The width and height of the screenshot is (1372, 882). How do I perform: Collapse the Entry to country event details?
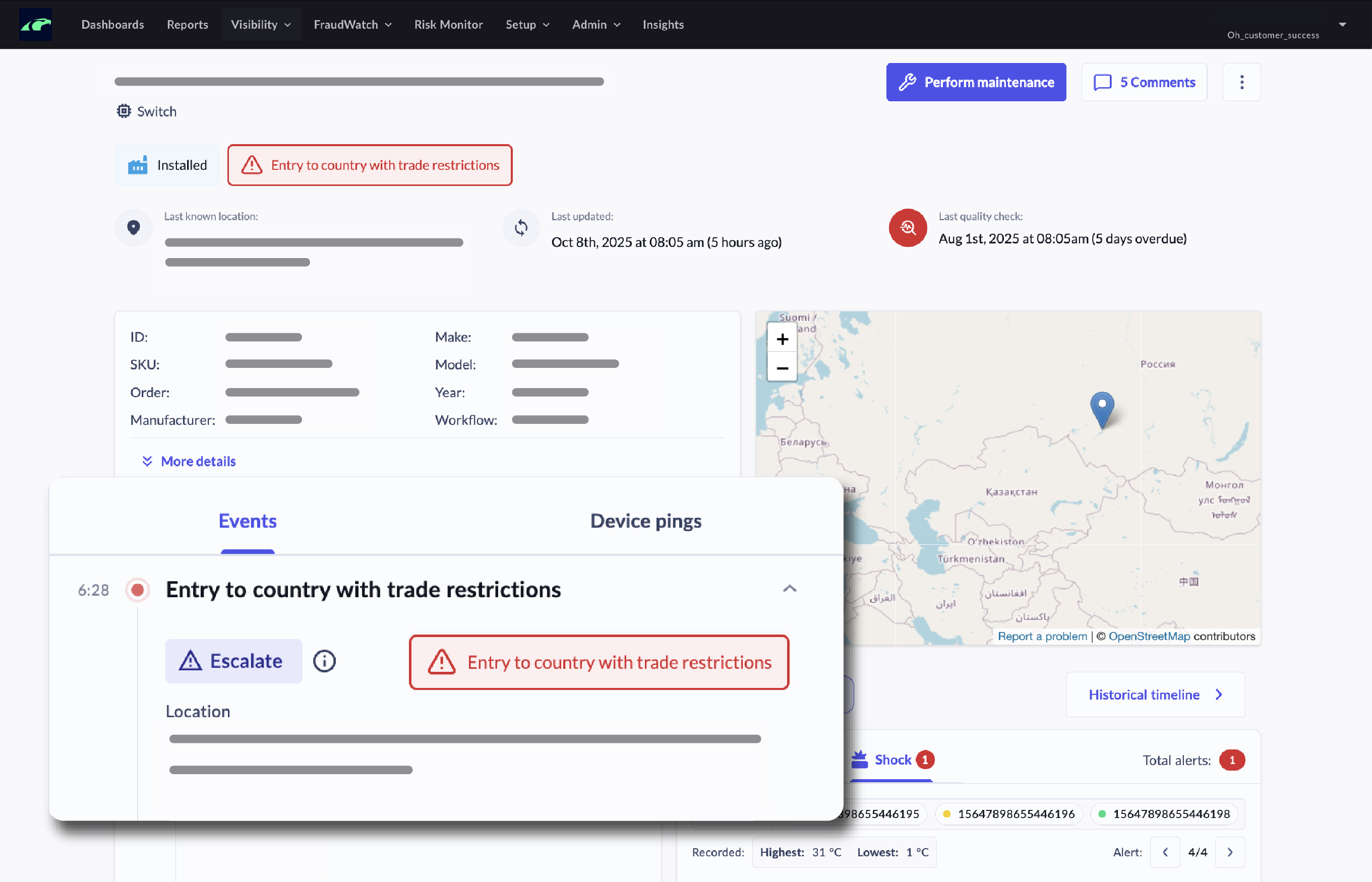click(x=790, y=589)
